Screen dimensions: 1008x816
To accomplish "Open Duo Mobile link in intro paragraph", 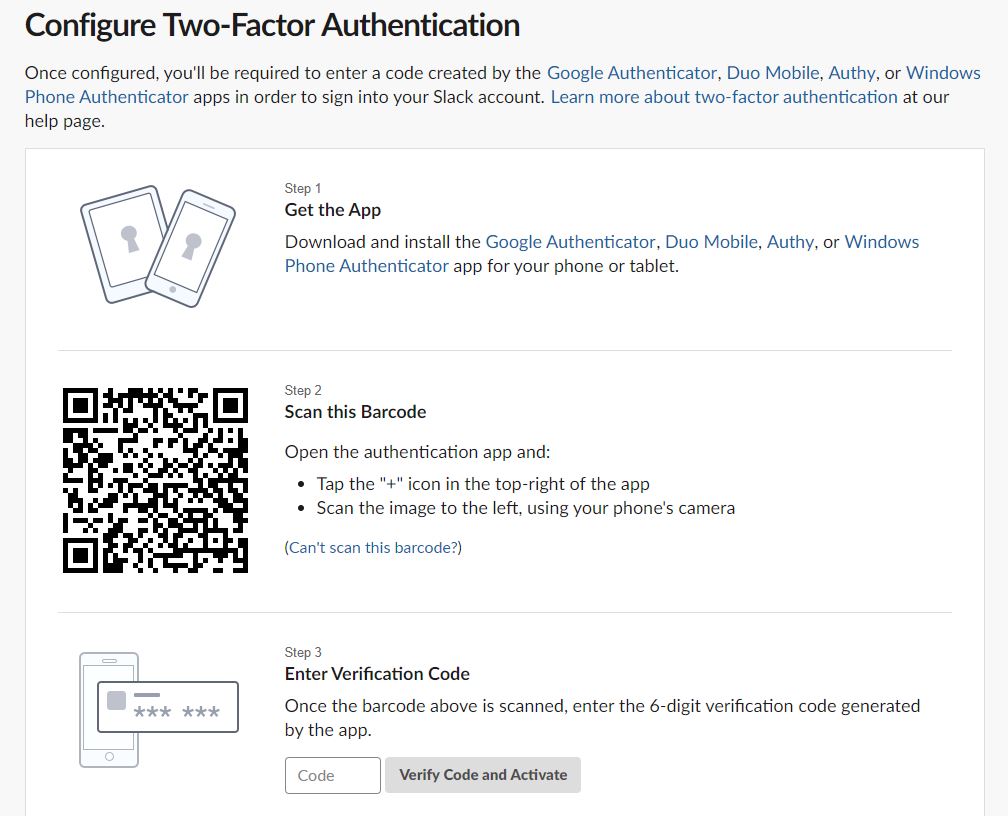I will (x=773, y=73).
